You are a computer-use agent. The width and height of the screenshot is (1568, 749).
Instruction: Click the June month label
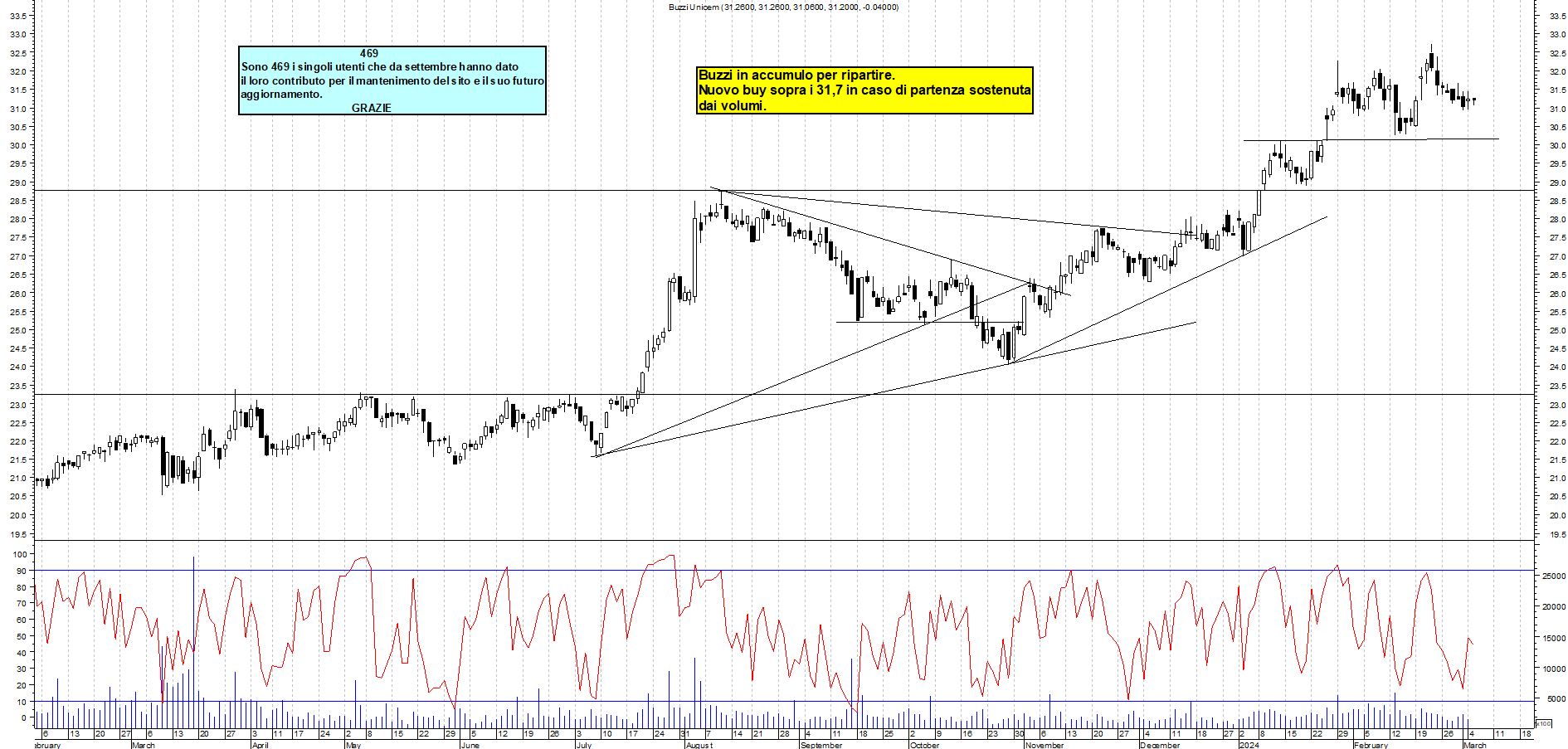(470, 745)
